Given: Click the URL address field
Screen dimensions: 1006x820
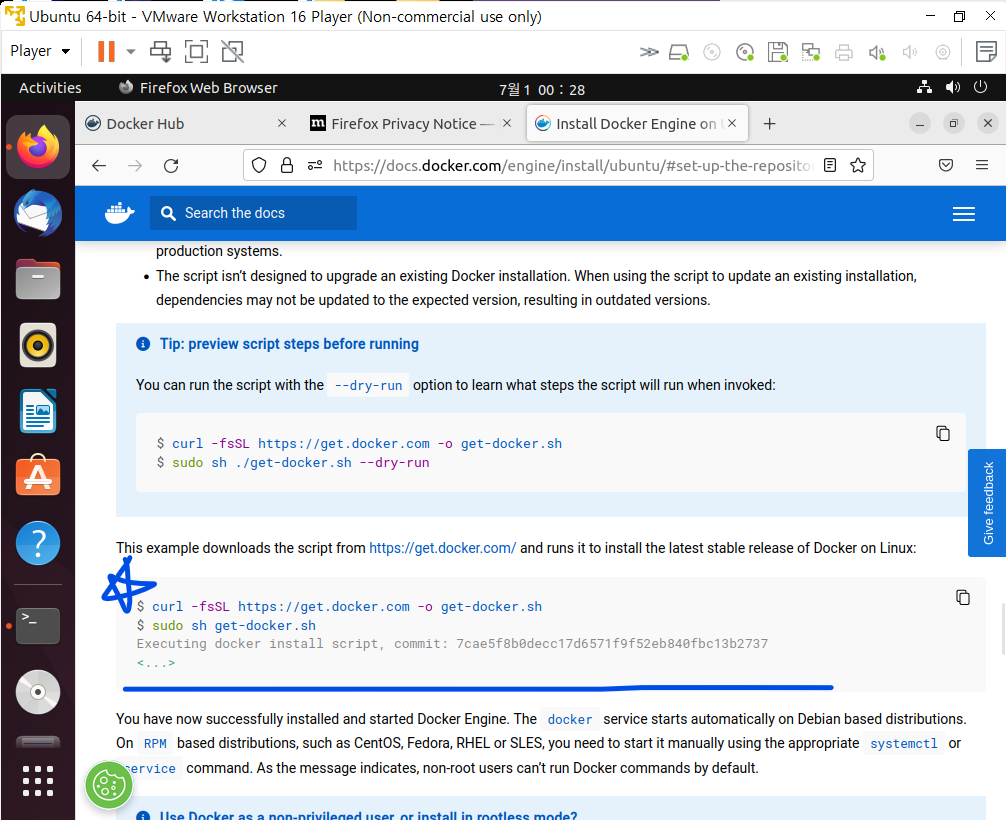Looking at the screenshot, I should click(573, 166).
